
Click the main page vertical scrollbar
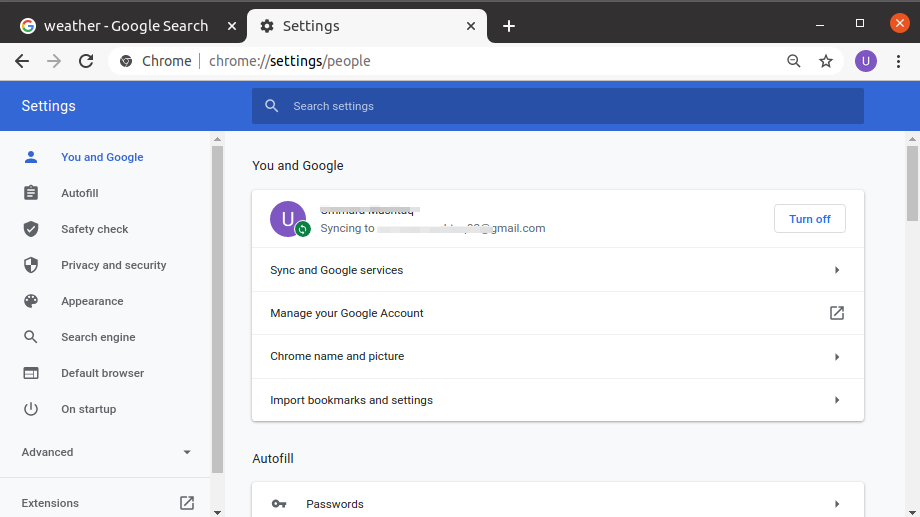point(912,182)
